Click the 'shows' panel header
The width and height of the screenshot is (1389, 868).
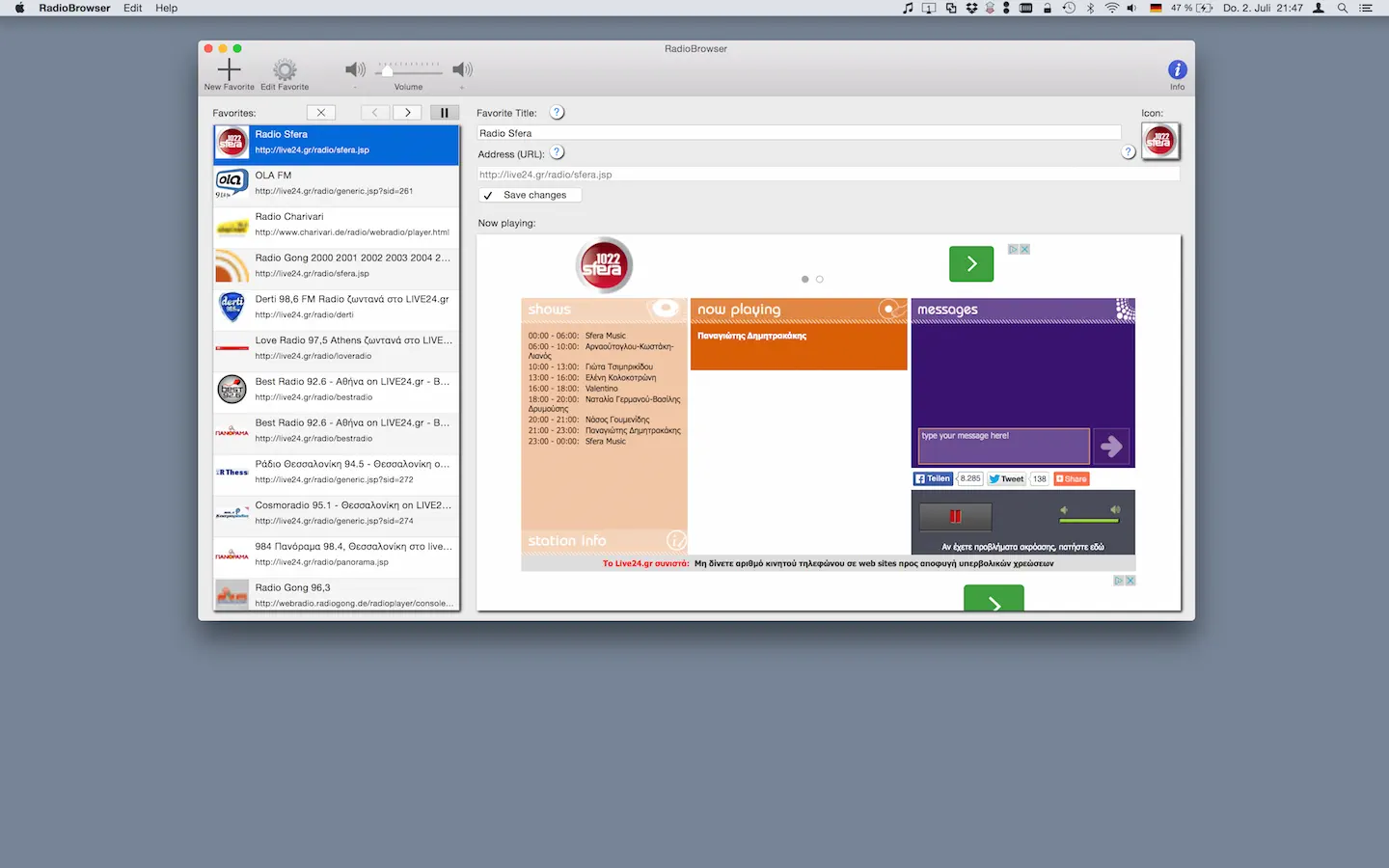click(605, 310)
